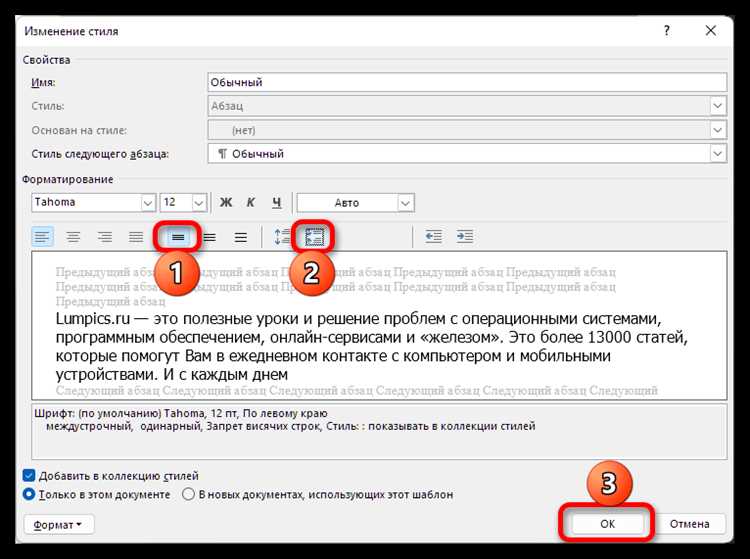Open the Tahoma font dropdown
The height and width of the screenshot is (559, 750).
click(x=148, y=203)
